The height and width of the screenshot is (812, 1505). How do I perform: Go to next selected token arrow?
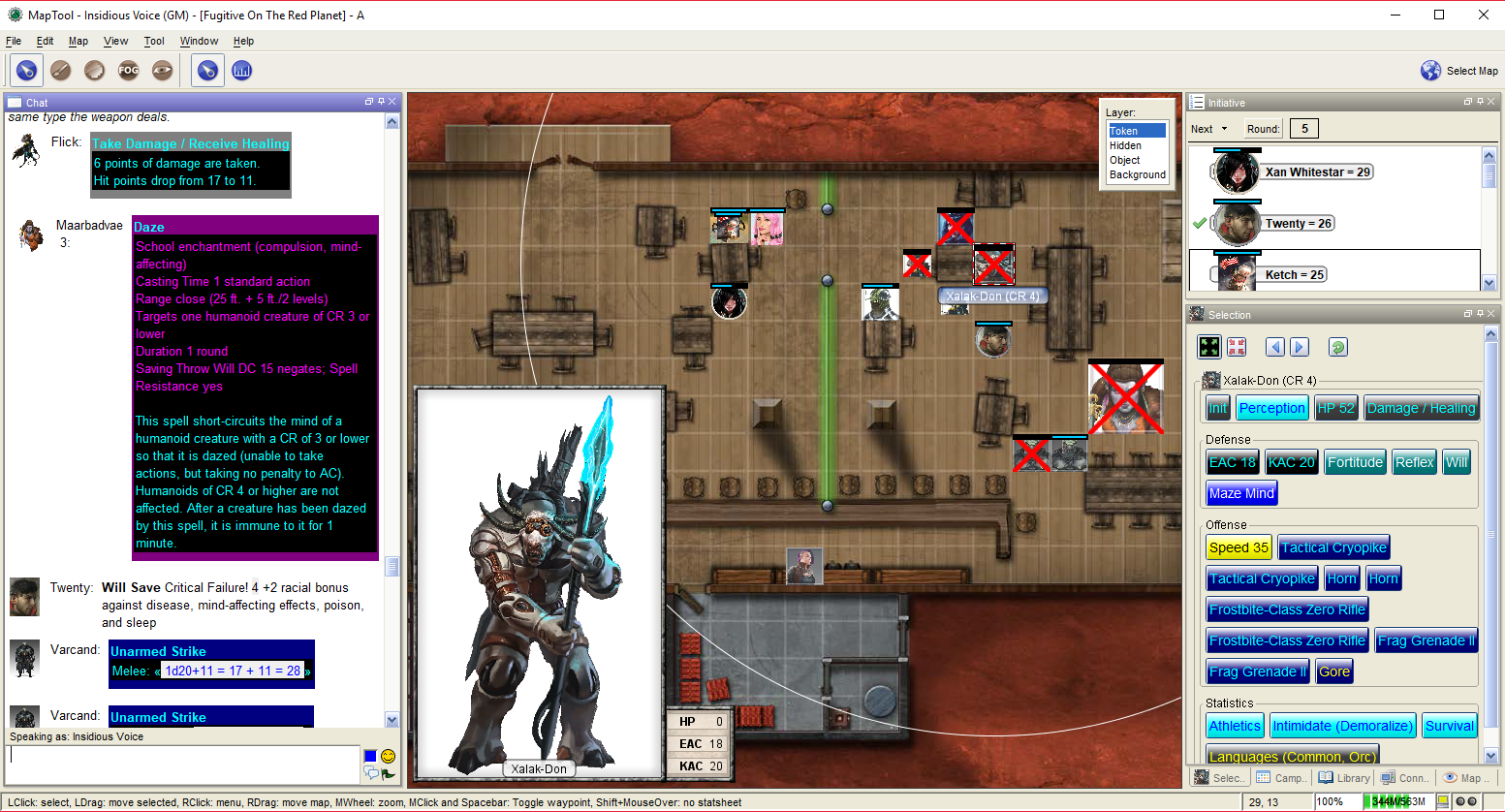pyautogui.click(x=1300, y=347)
